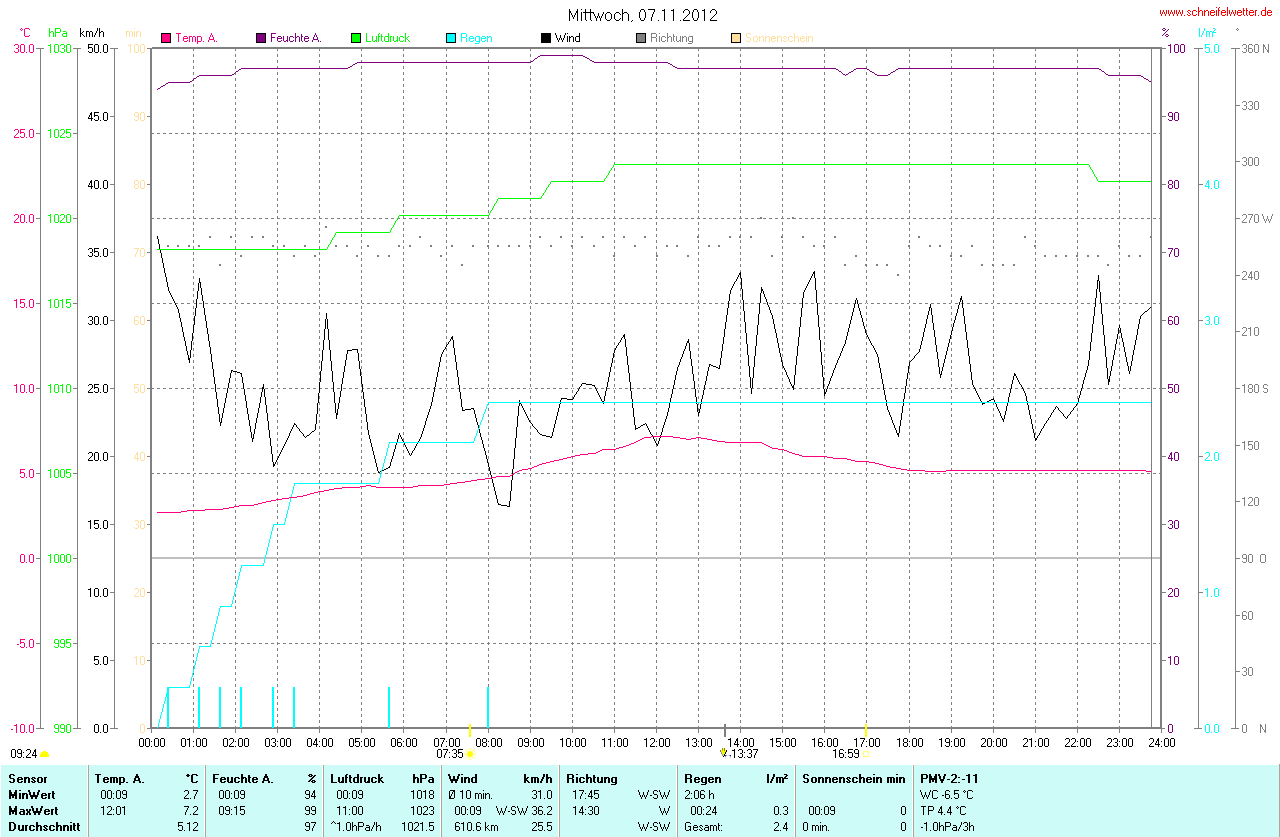Screen dimensions: 1280x837
Task: Click the minimum temperature value 2.7
Action: [x=191, y=794]
